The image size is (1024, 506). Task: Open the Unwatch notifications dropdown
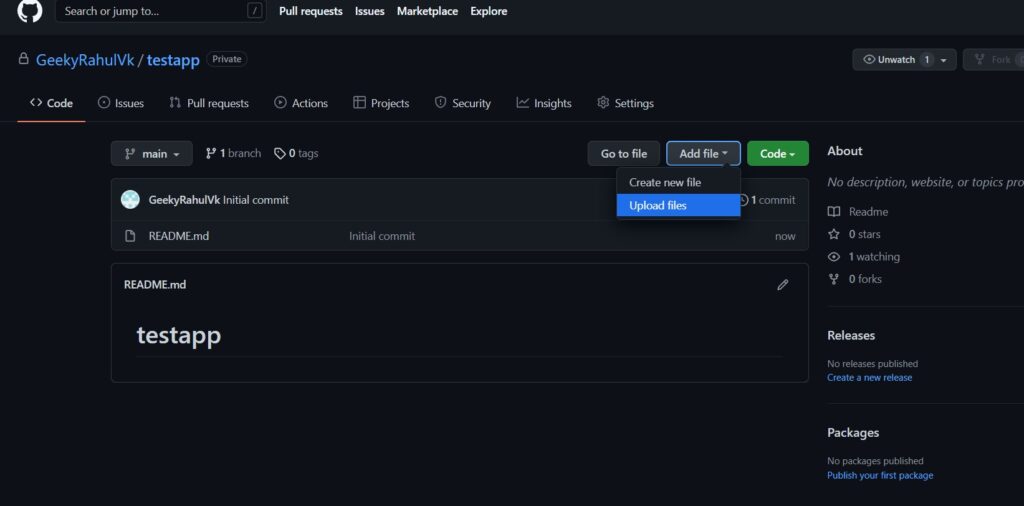[904, 59]
